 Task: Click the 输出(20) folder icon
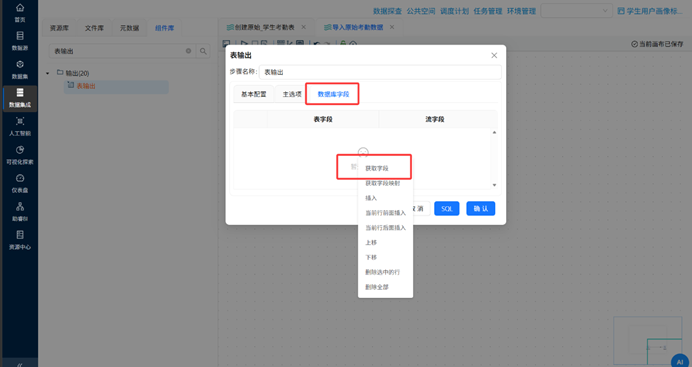point(60,72)
